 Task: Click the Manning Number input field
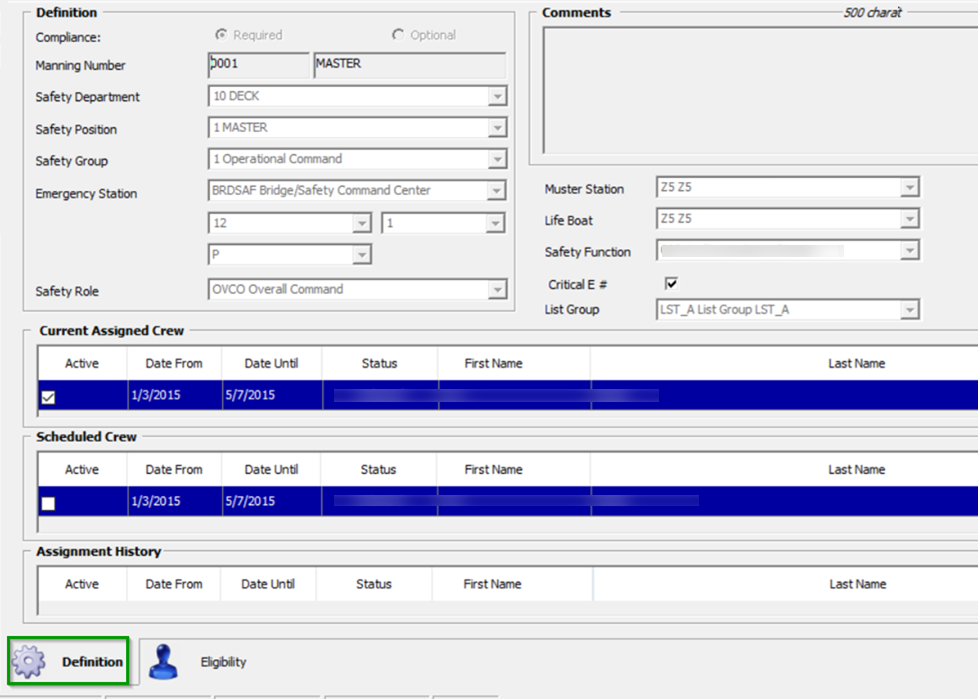click(254, 64)
